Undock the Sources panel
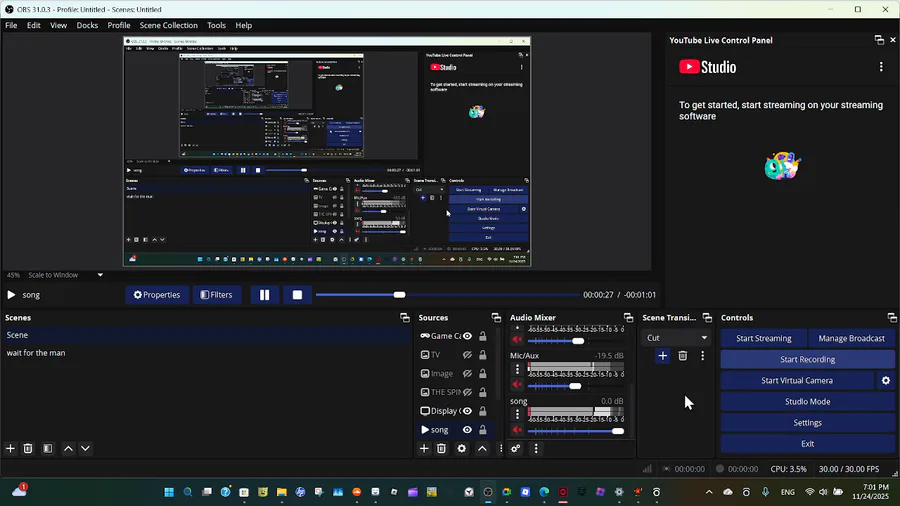The height and width of the screenshot is (506, 900). pyautogui.click(x=496, y=318)
